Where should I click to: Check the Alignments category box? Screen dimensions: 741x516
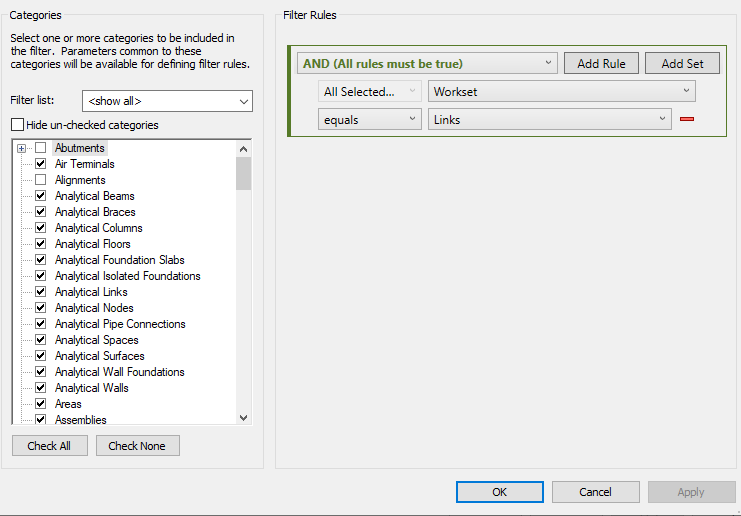(41, 180)
